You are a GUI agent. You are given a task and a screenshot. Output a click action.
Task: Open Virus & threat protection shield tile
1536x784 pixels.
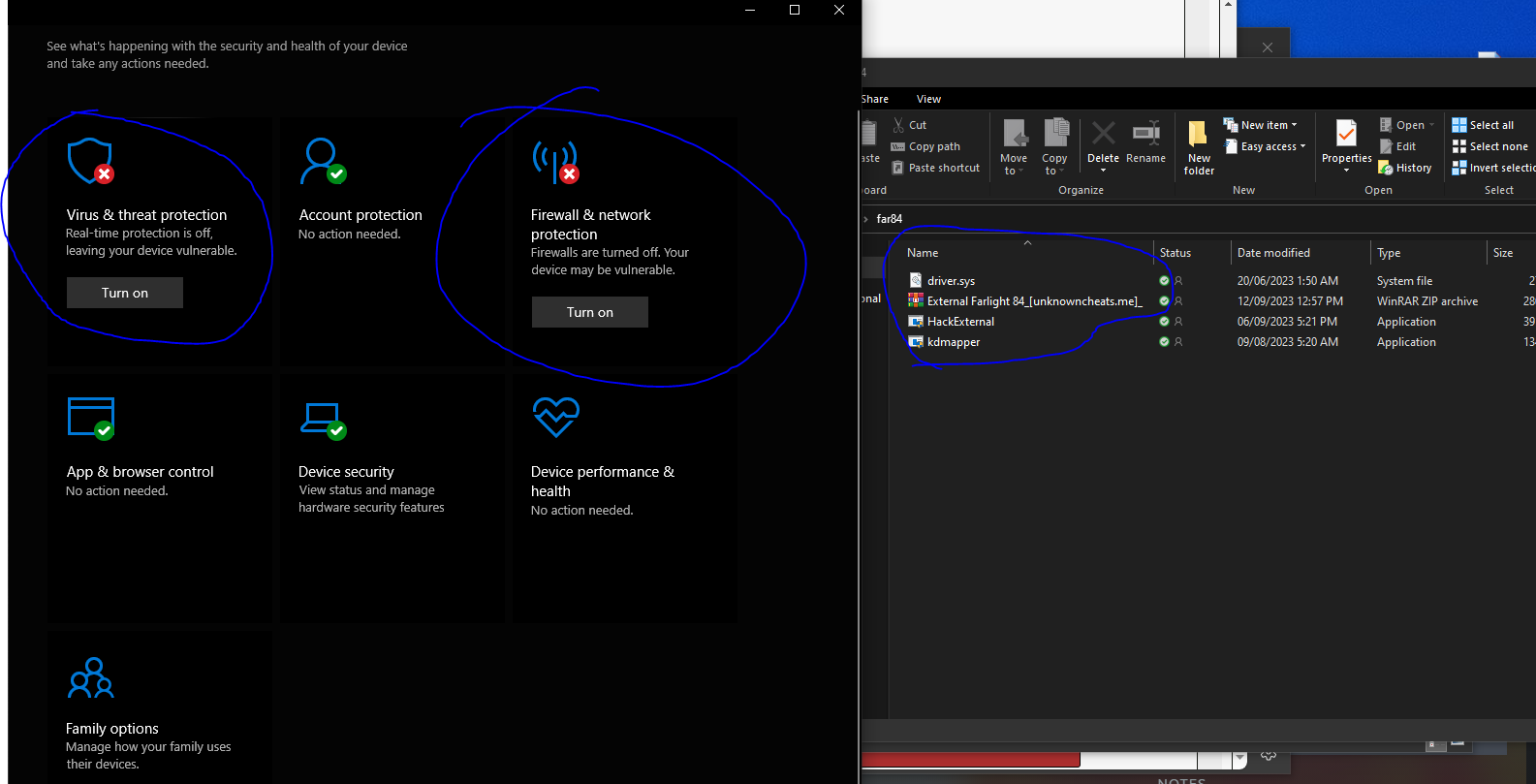click(160, 242)
